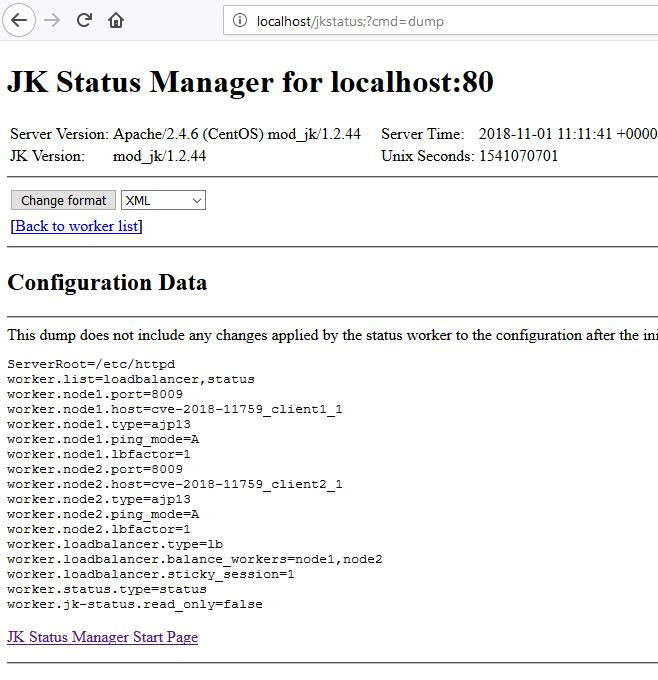Reload the current page
Viewport: 658px width, 680px height.
[x=85, y=20]
